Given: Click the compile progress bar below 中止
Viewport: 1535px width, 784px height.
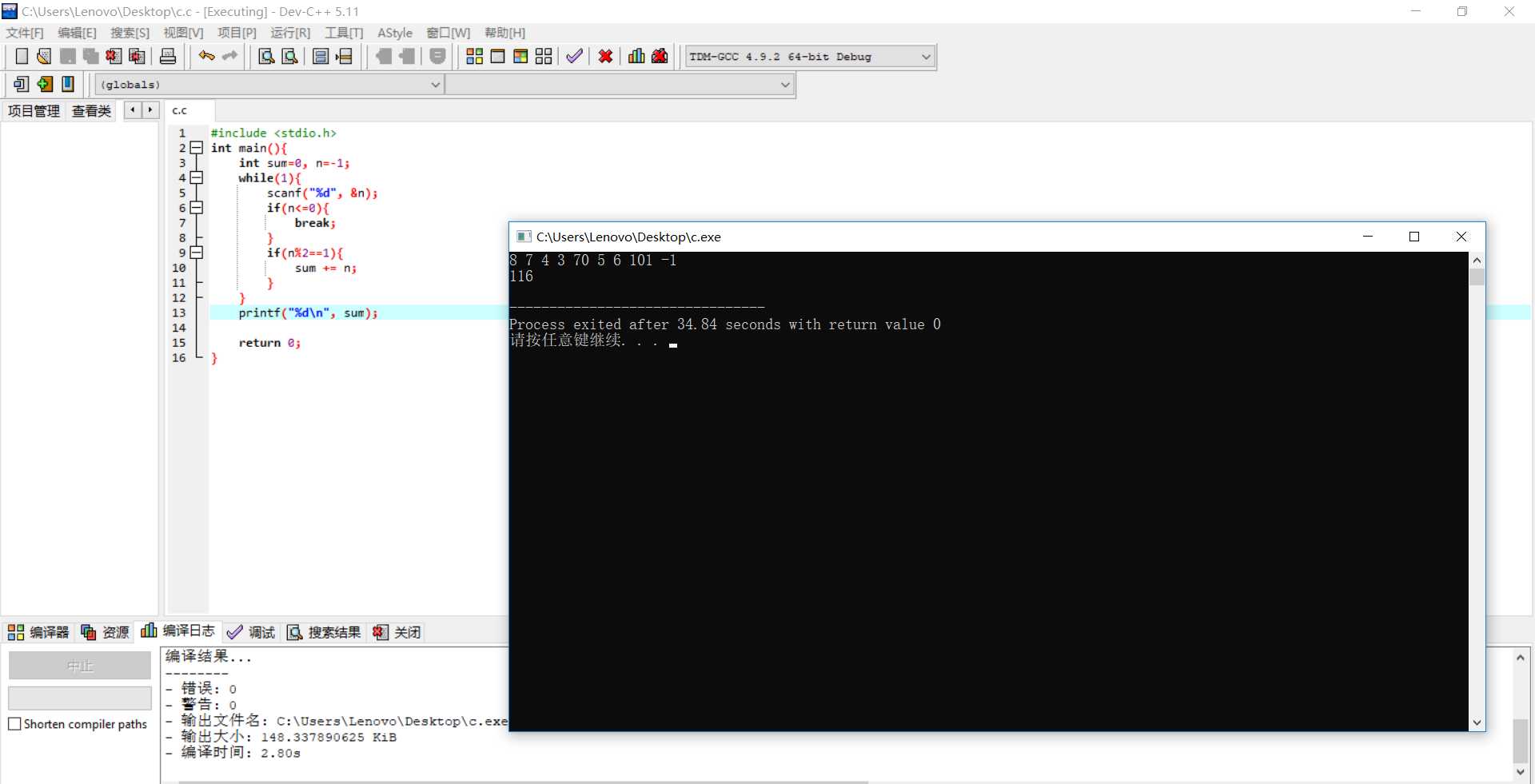Looking at the screenshot, I should tap(80, 698).
